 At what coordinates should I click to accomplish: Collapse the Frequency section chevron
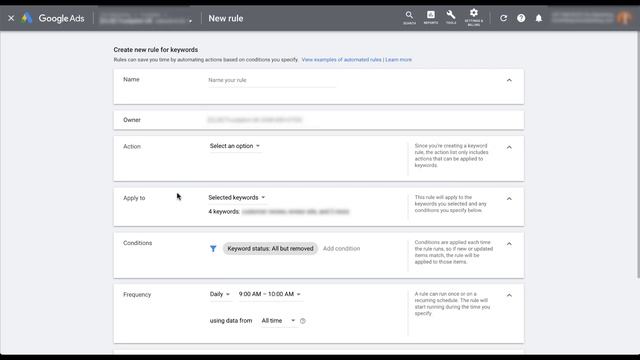pos(509,296)
